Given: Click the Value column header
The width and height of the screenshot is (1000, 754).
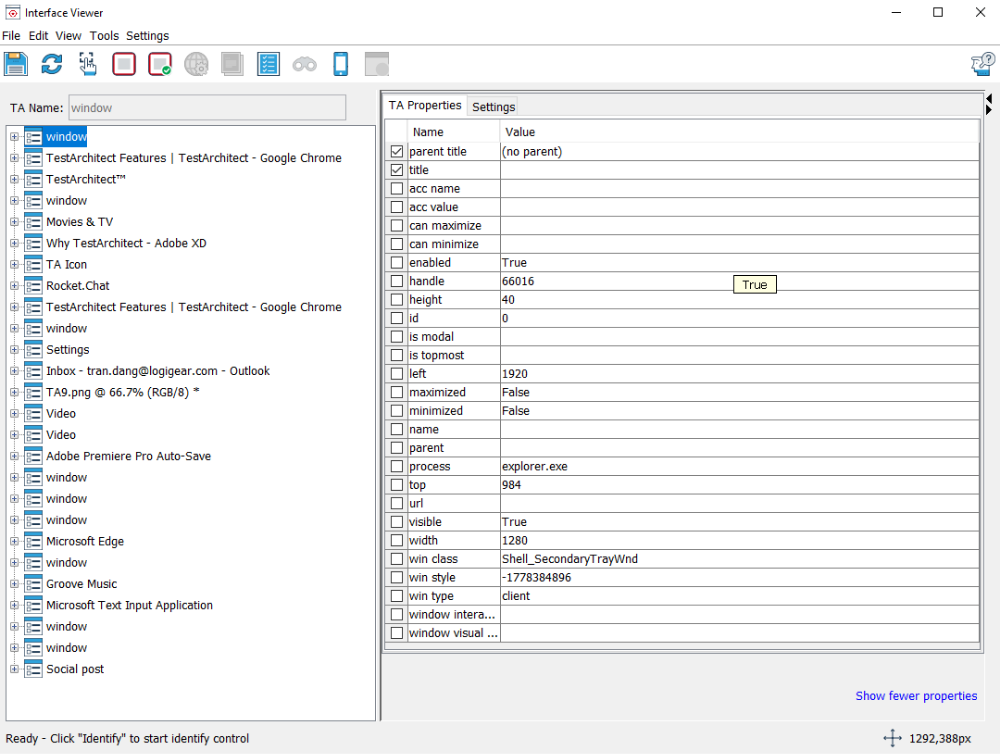Looking at the screenshot, I should pos(740,132).
